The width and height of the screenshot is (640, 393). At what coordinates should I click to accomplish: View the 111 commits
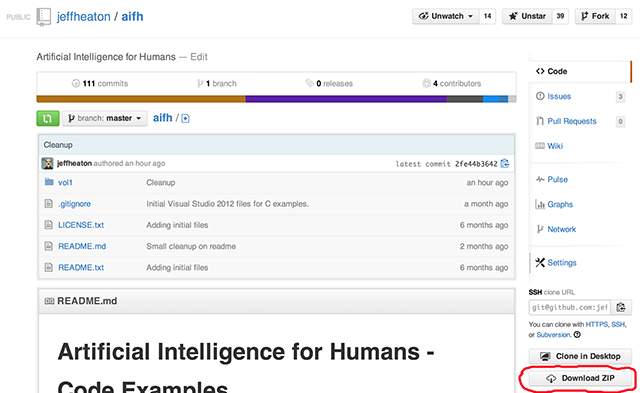(100, 84)
